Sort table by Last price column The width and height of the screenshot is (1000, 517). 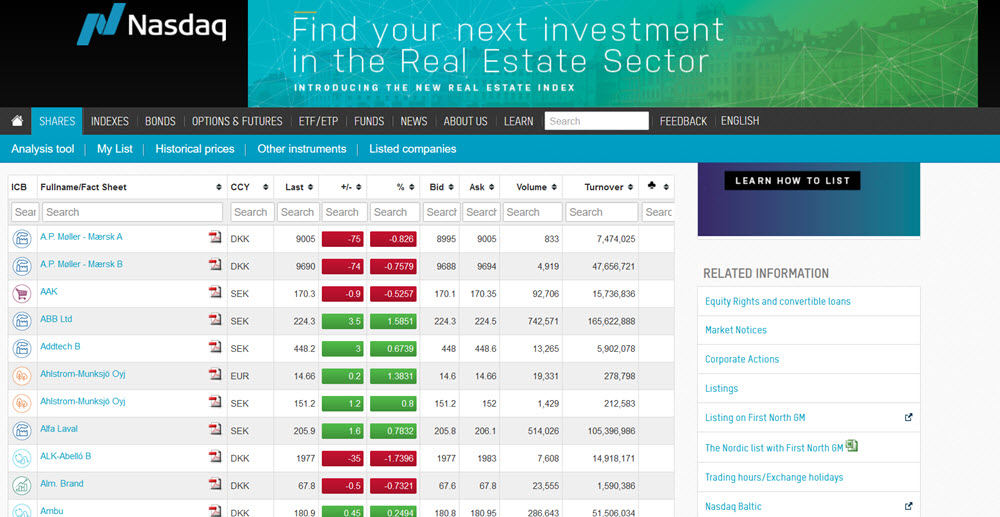[298, 187]
